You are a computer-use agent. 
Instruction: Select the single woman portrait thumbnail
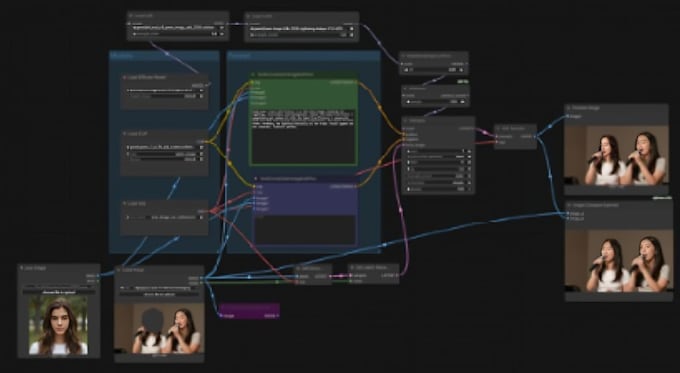tap(59, 326)
